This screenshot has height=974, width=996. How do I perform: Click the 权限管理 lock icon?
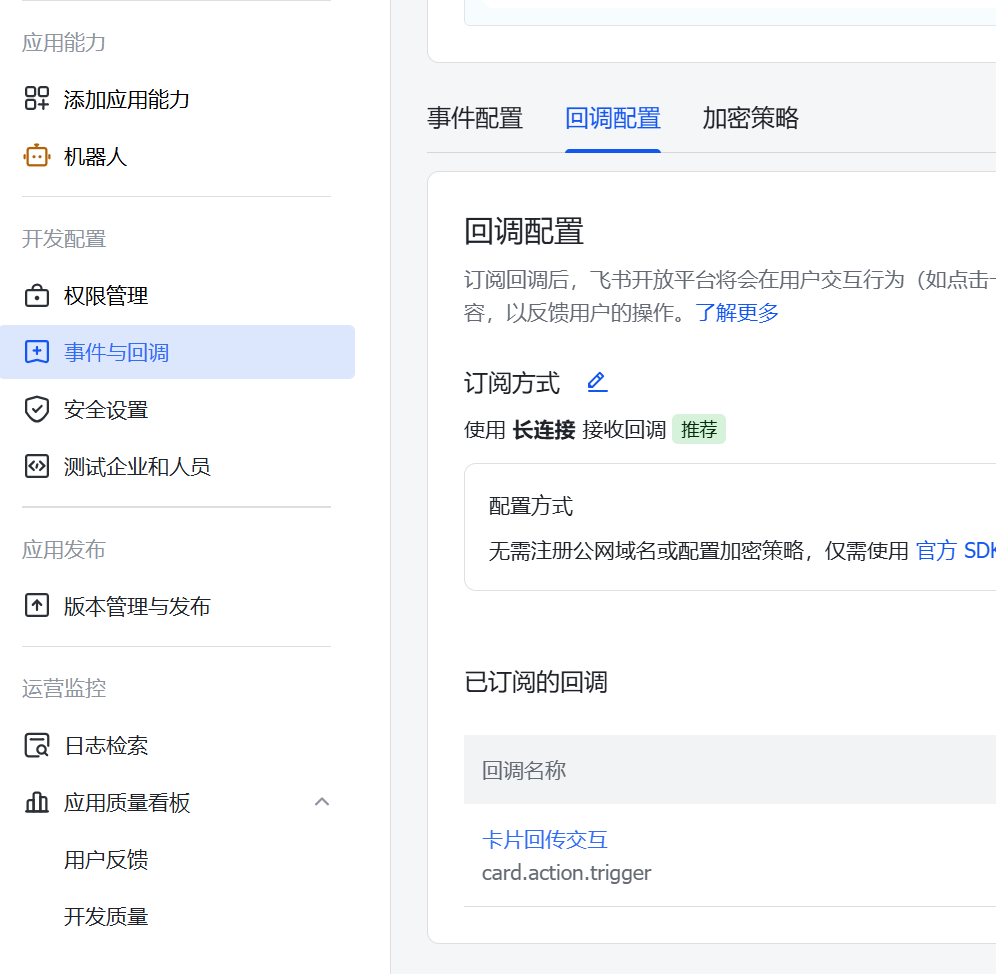tap(37, 296)
